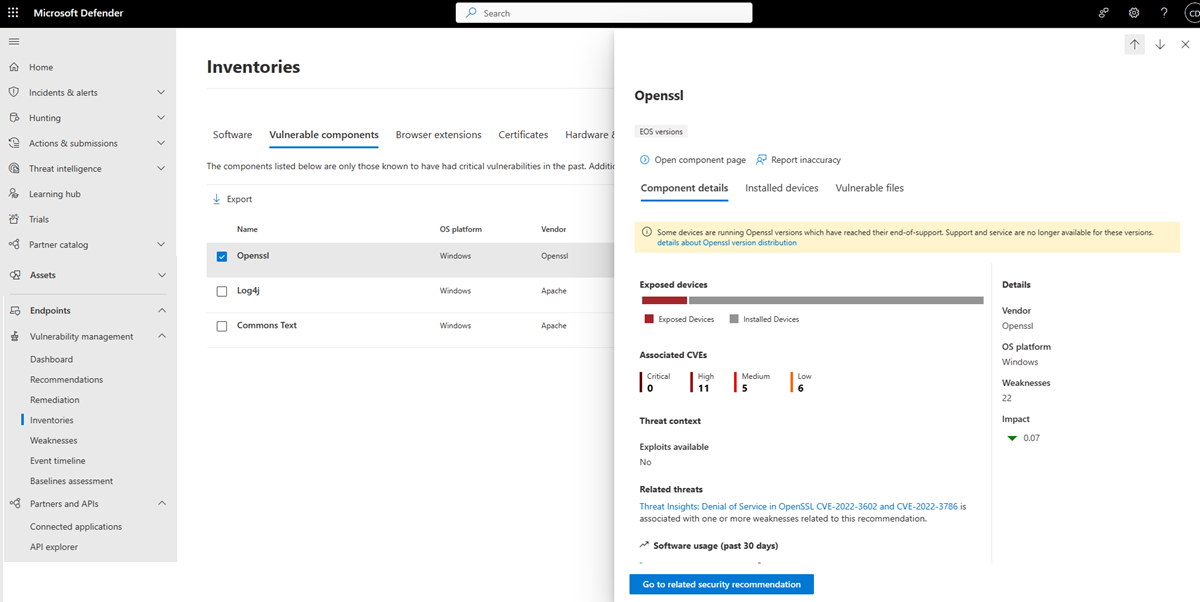Screen dimensions: 1200x602
Task: Click the Endpoints icon in sidebar
Action: point(14,310)
